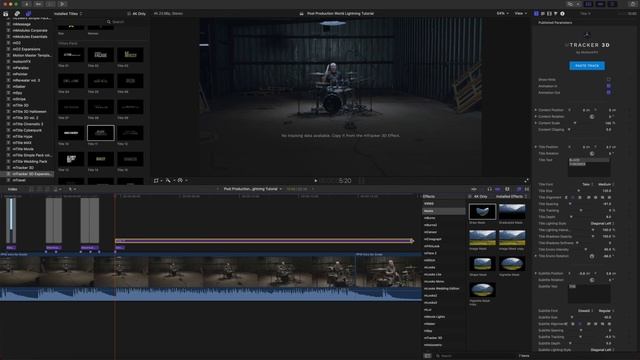Image resolution: width=640 pixels, height=360 pixels.
Task: Select the mTitle Cyberpunk category
Action: pos(27,130)
